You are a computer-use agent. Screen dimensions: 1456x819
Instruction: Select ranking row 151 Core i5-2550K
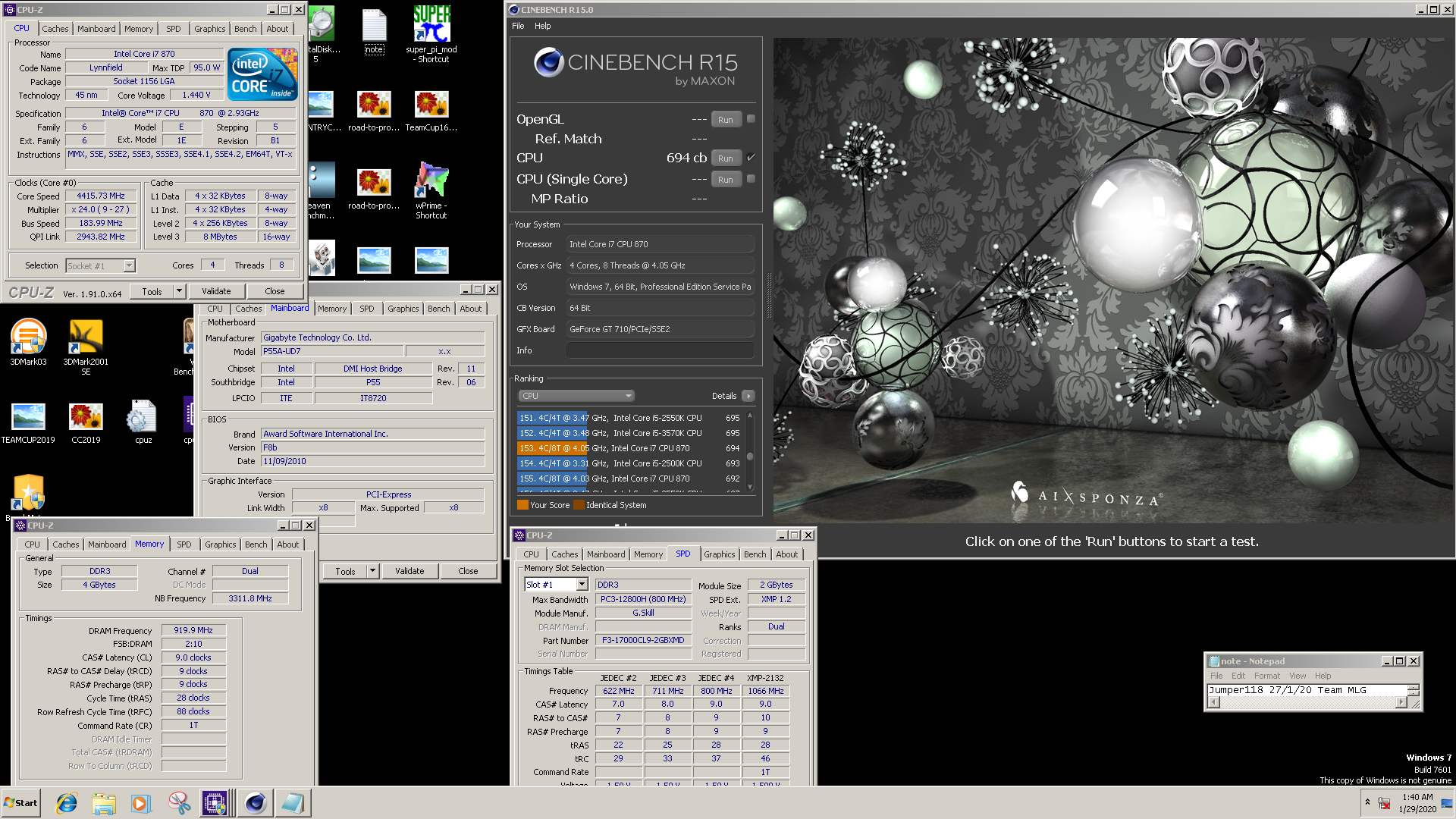629,418
